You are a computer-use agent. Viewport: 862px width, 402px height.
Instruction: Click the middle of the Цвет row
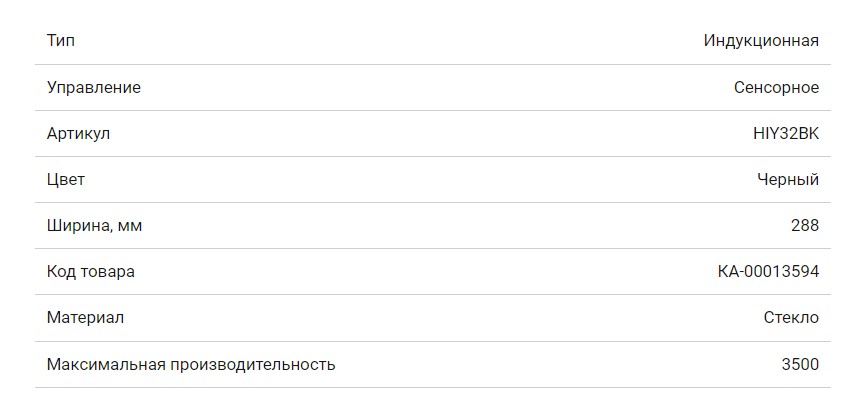point(432,180)
